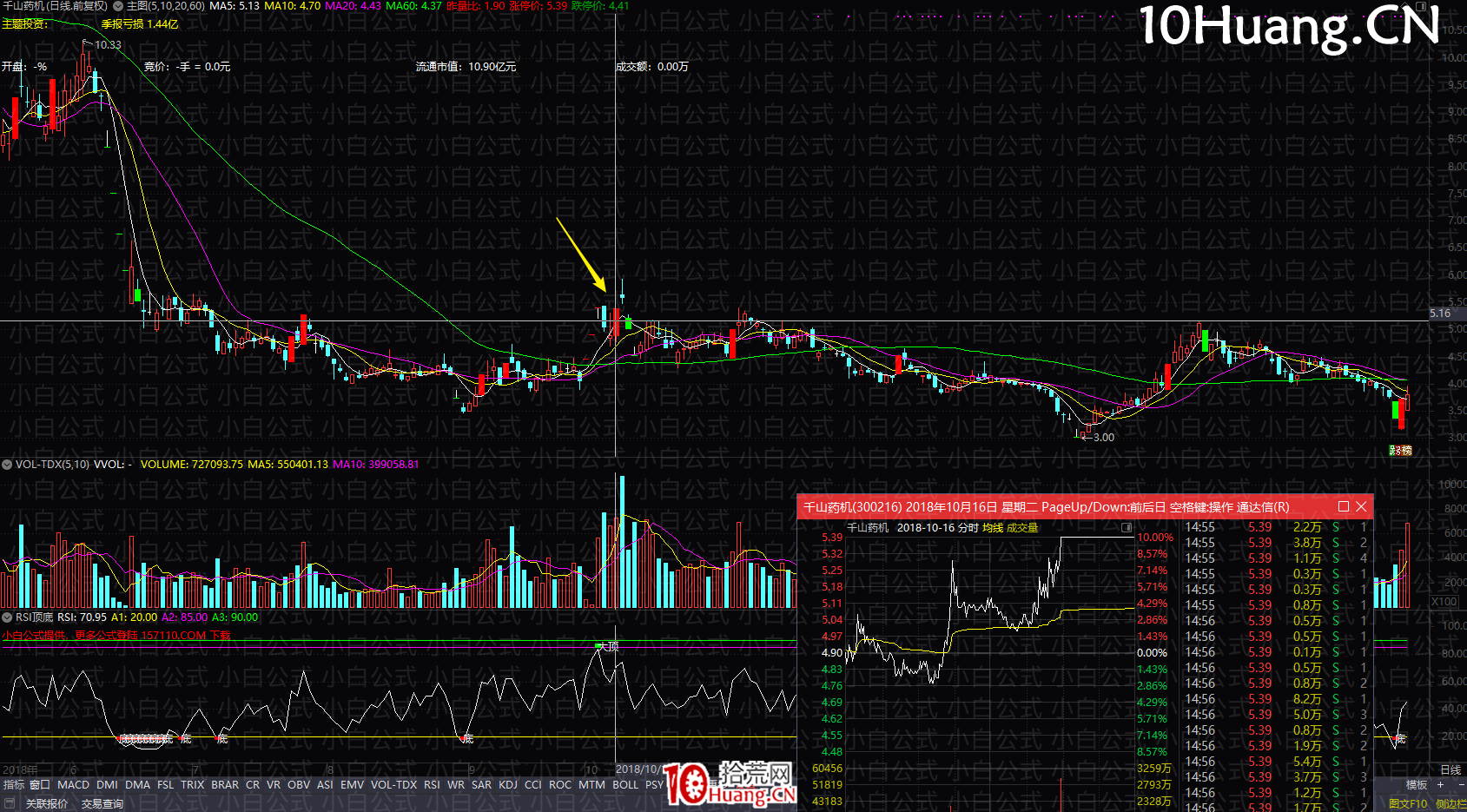1467x812 pixels.
Task: Toggle the side panel icon in intraday chart
Action: point(1127,527)
